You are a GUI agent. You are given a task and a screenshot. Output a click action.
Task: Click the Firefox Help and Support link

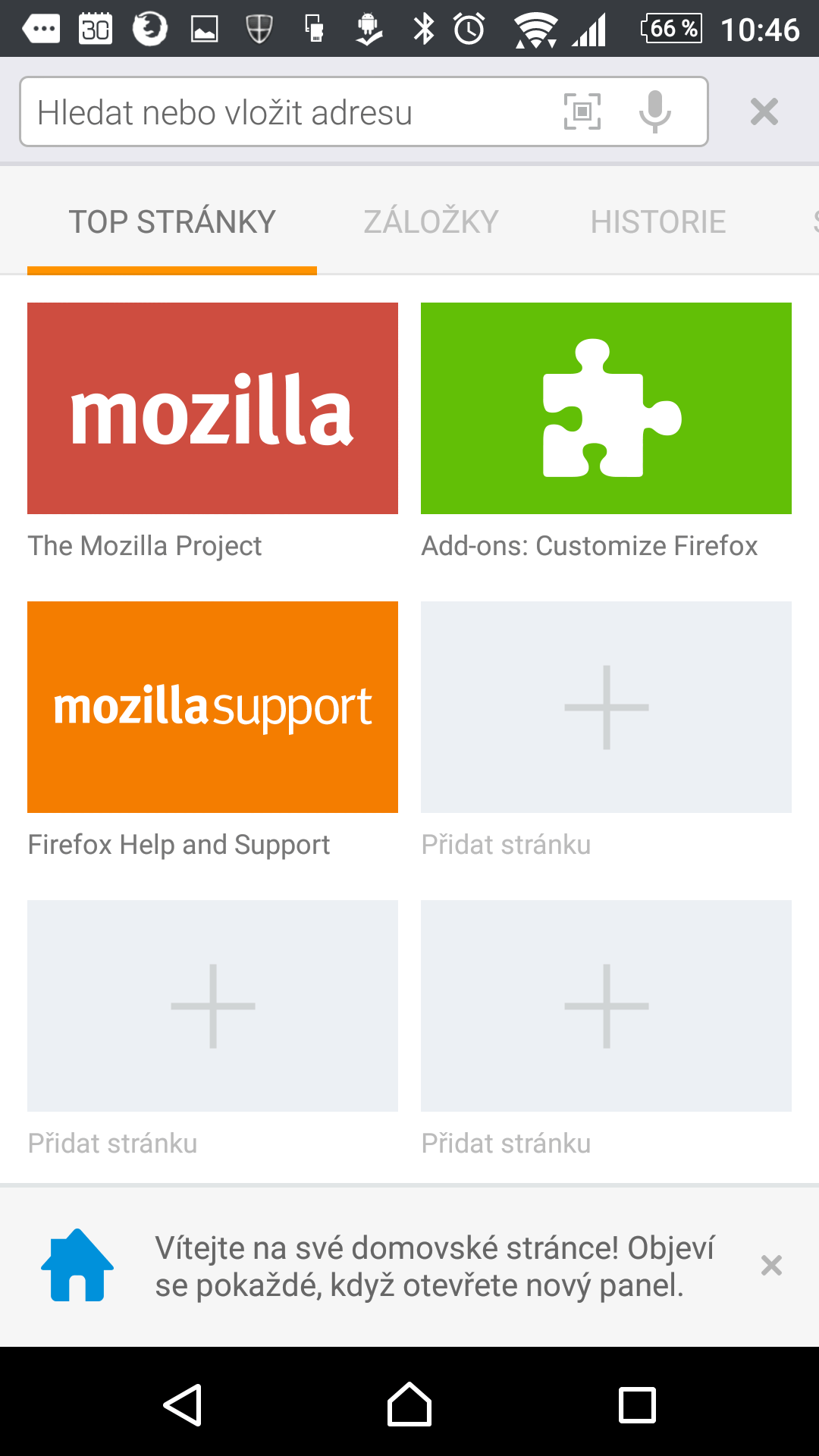click(x=179, y=845)
